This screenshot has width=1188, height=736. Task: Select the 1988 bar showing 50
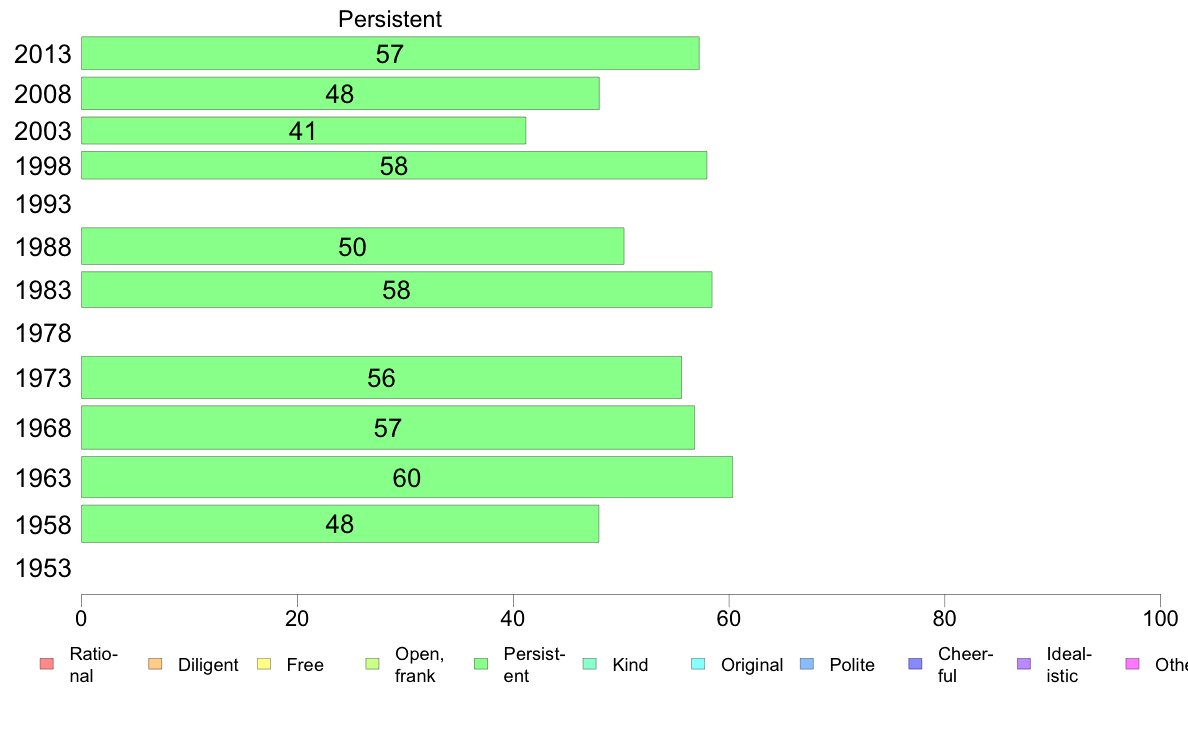352,246
